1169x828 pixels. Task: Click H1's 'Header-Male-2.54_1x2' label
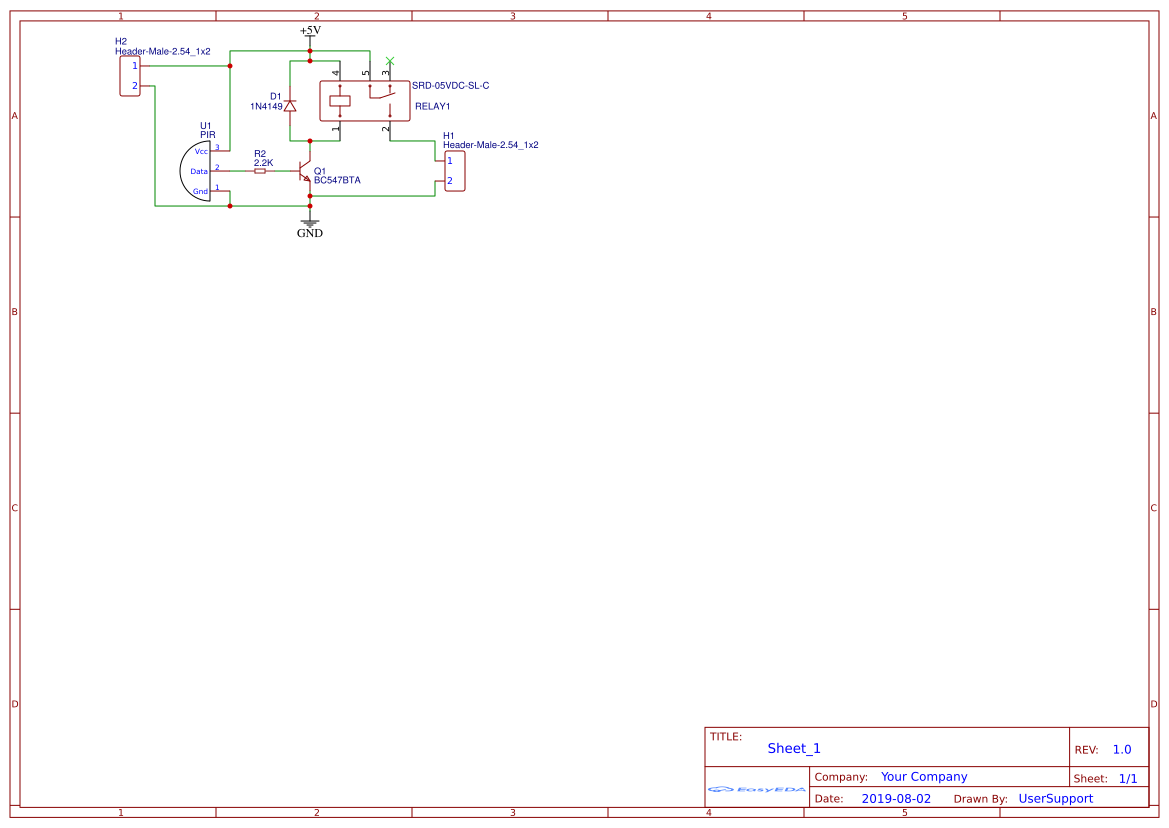click(x=491, y=145)
